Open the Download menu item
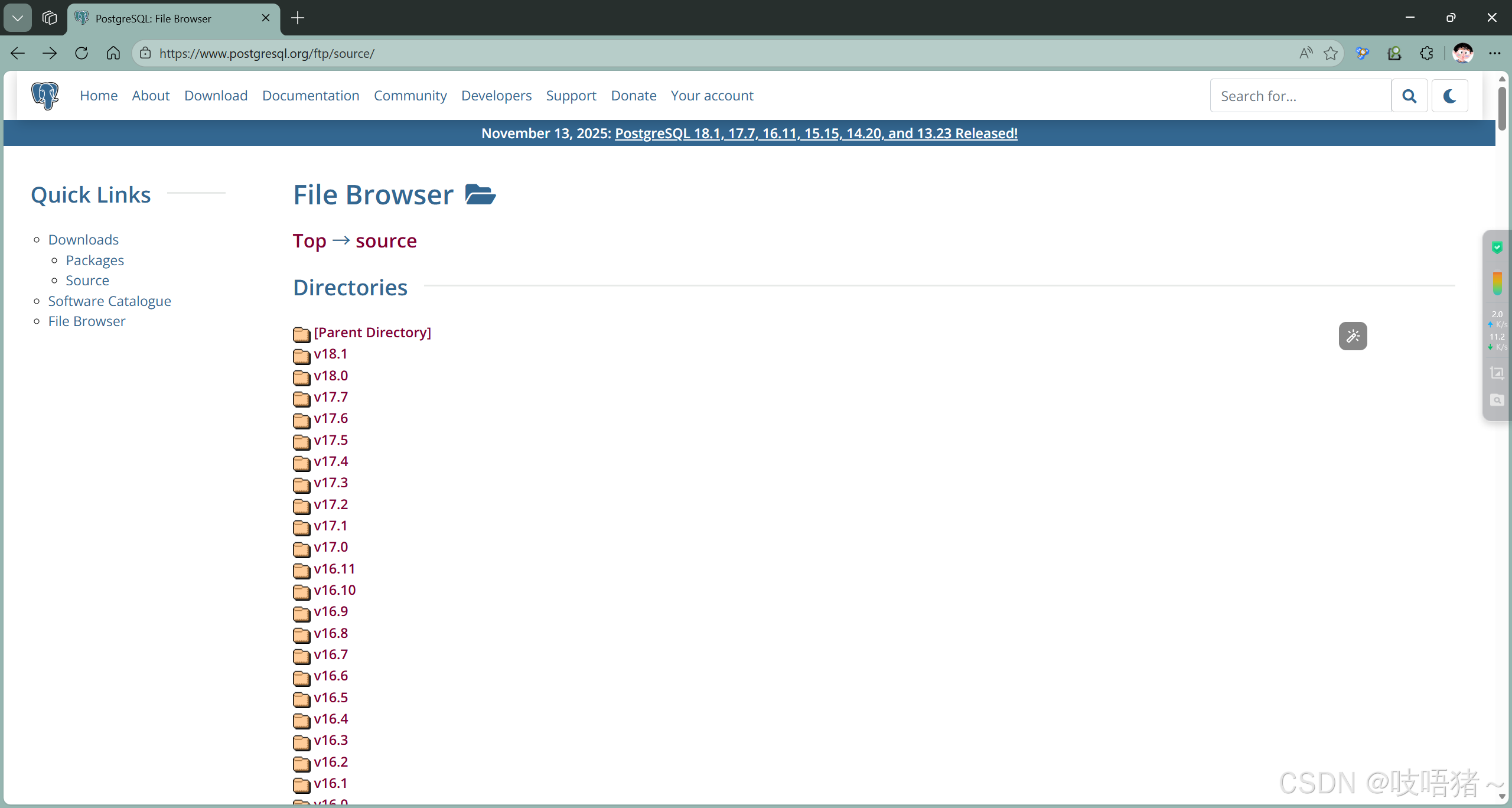The image size is (1512, 808). point(216,96)
